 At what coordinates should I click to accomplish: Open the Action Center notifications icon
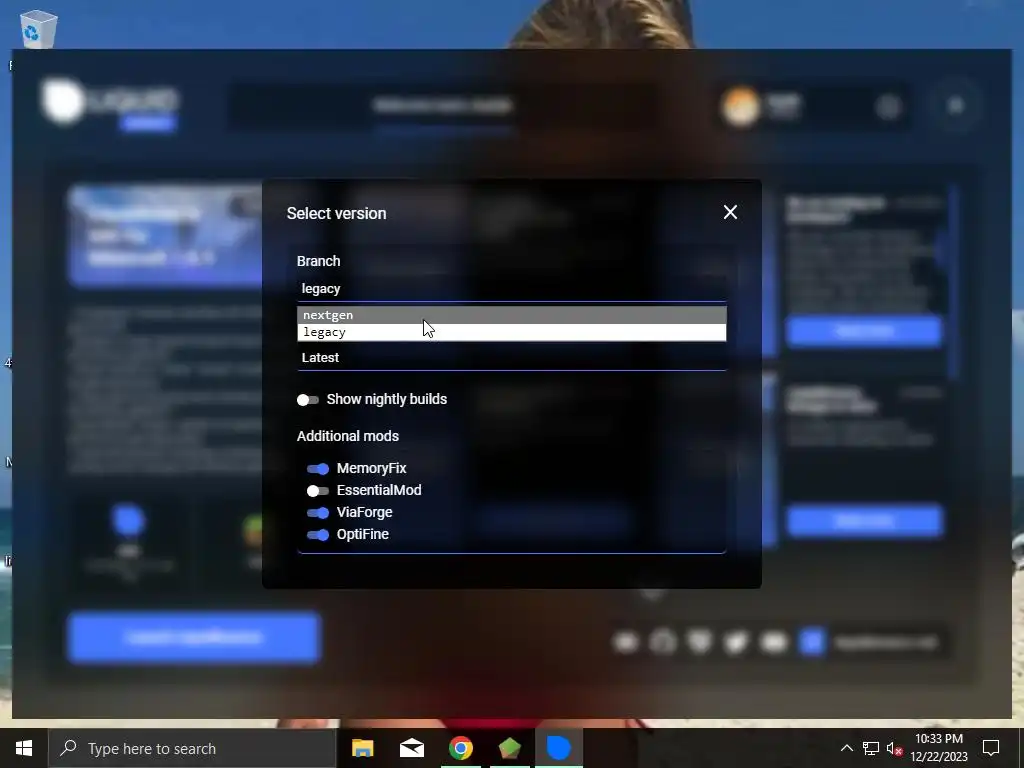click(991, 748)
